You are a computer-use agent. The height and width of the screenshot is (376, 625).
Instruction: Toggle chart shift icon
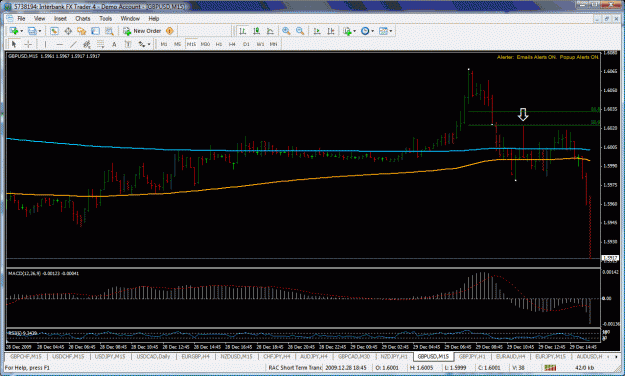tap(330, 31)
